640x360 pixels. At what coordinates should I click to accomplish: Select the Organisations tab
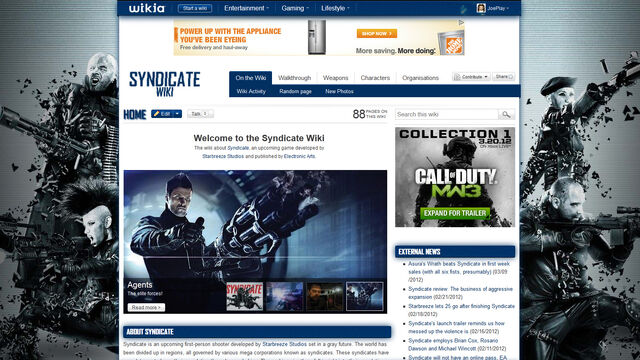pyautogui.click(x=420, y=78)
